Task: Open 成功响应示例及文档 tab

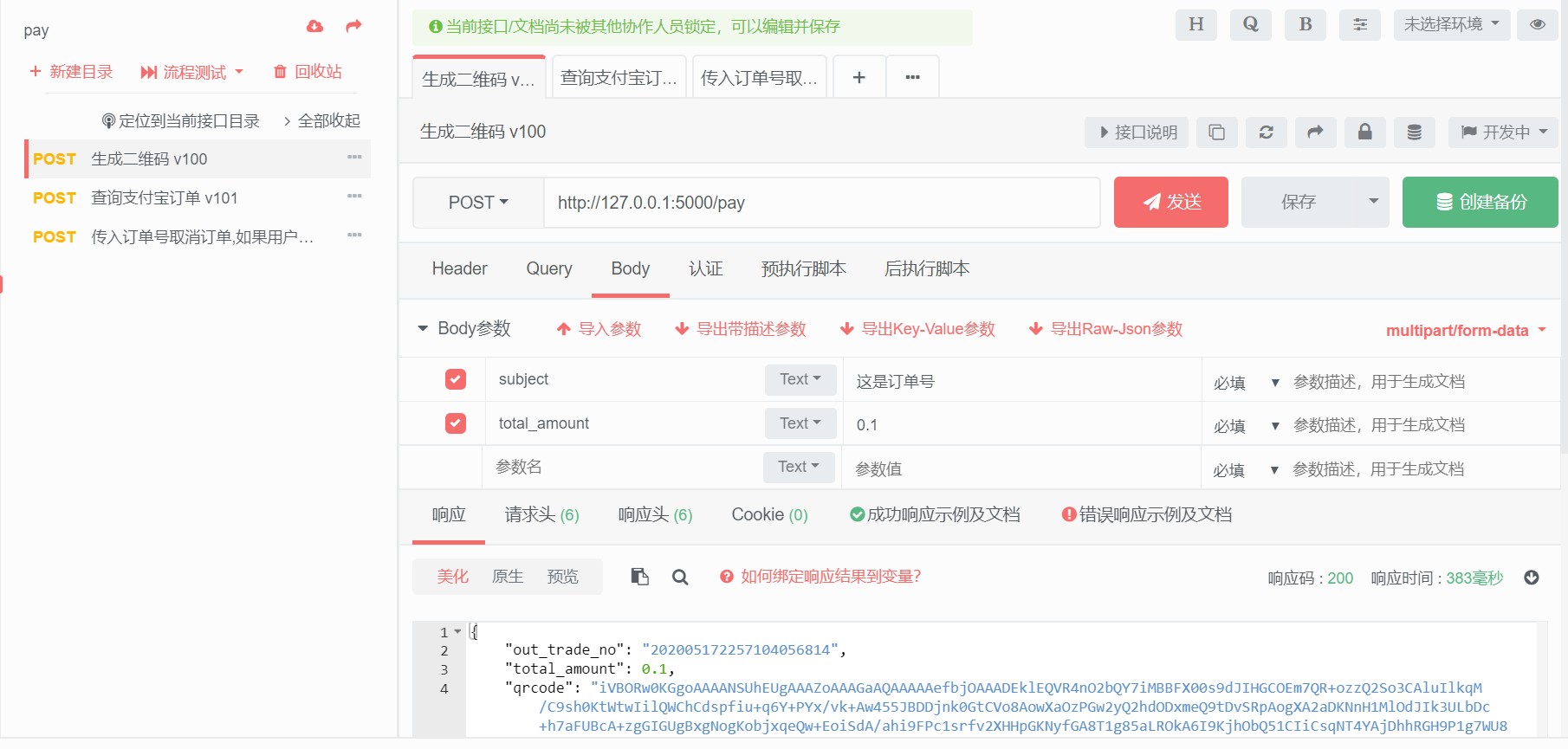Action: point(936,515)
